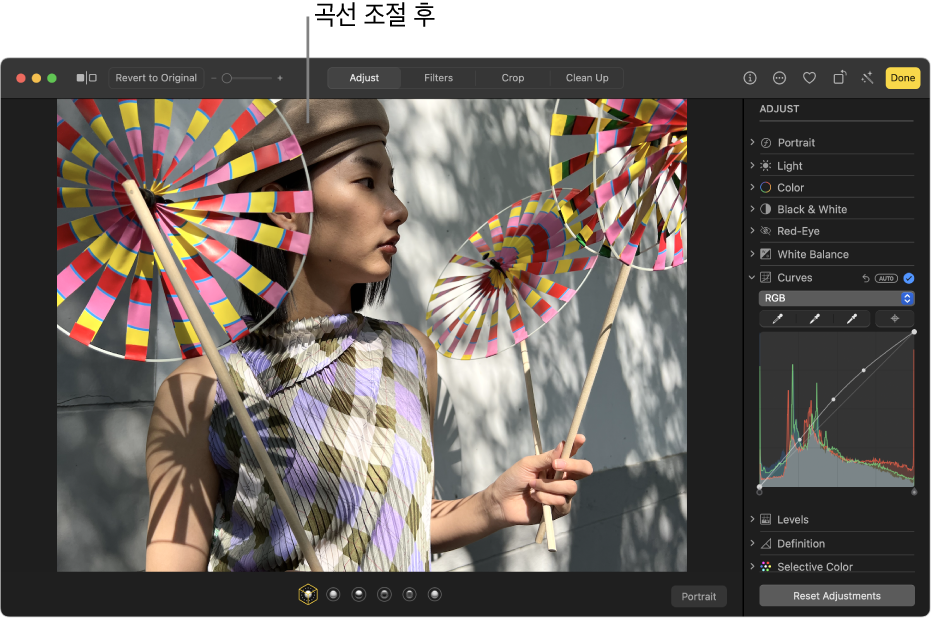Click the Done button
The height and width of the screenshot is (620, 931).
(903, 78)
